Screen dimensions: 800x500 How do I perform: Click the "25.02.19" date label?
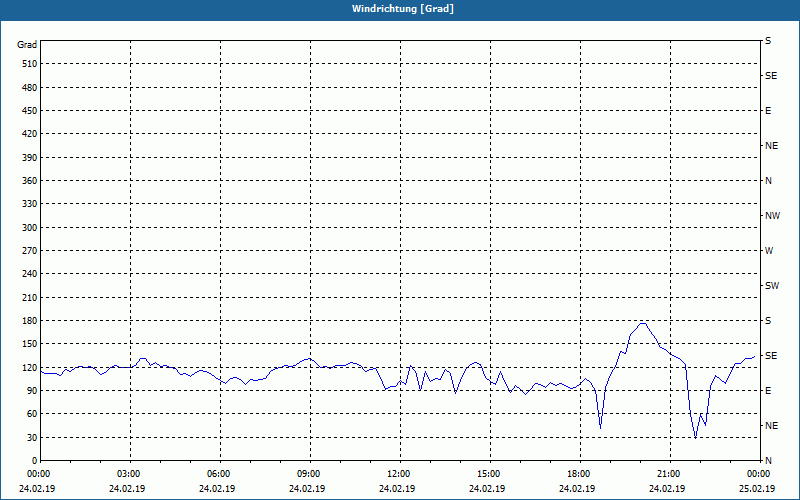point(757,489)
